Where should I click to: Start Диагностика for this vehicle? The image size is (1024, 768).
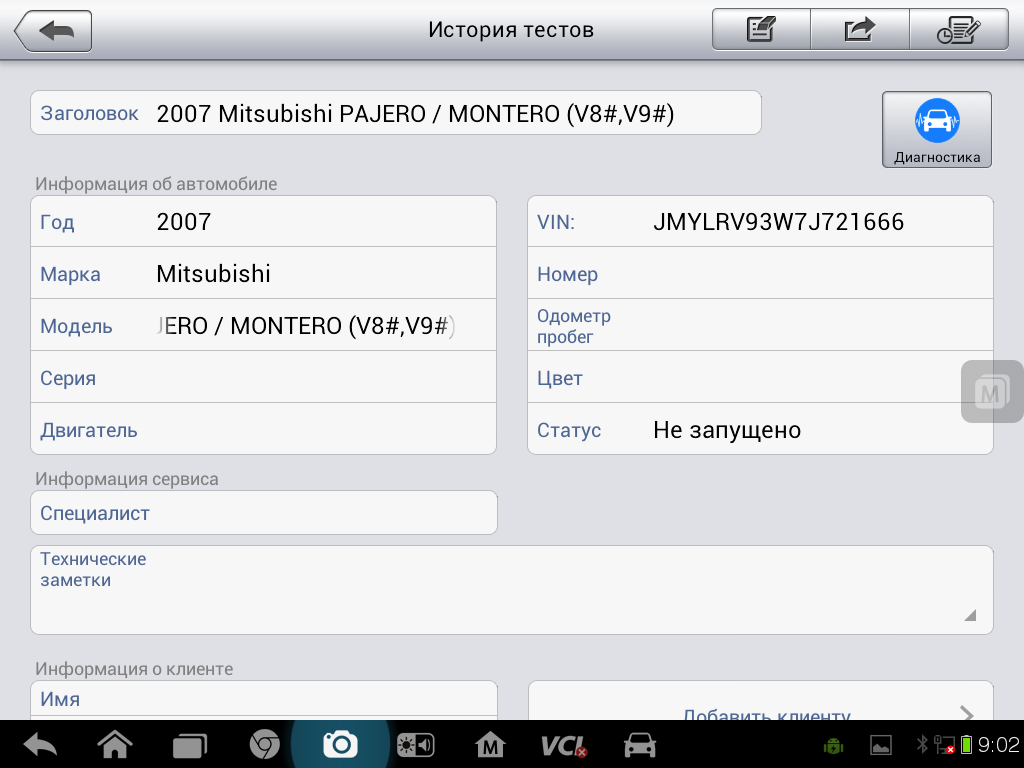pyautogui.click(x=936, y=129)
